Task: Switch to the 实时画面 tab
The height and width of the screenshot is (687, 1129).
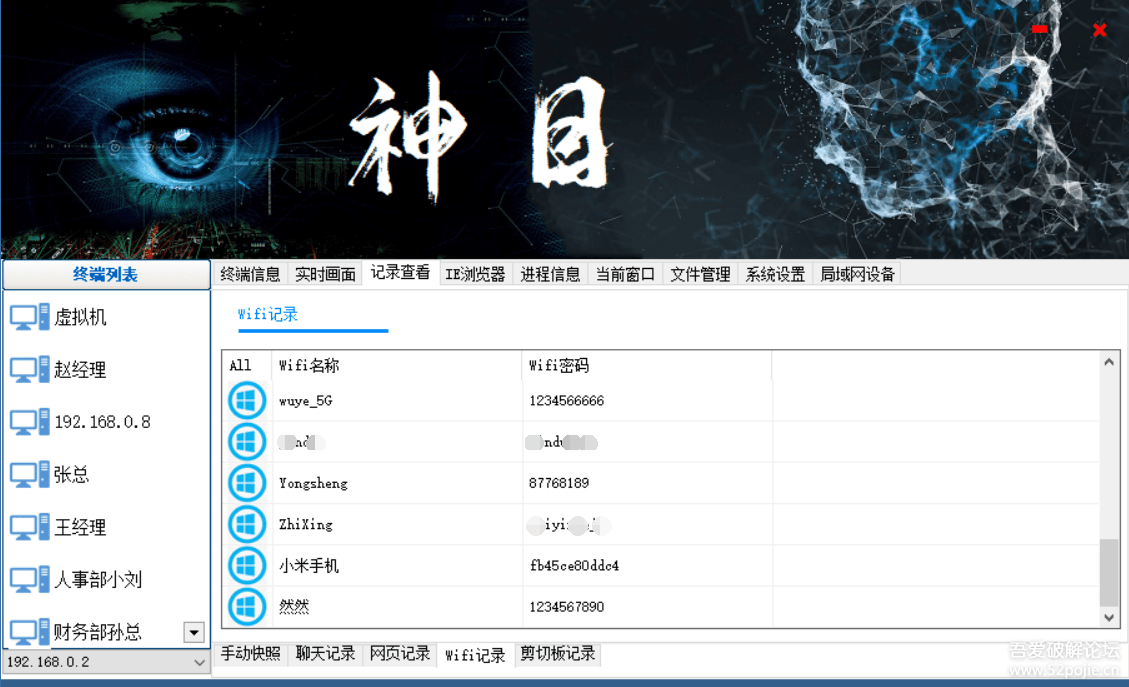Action: (324, 272)
